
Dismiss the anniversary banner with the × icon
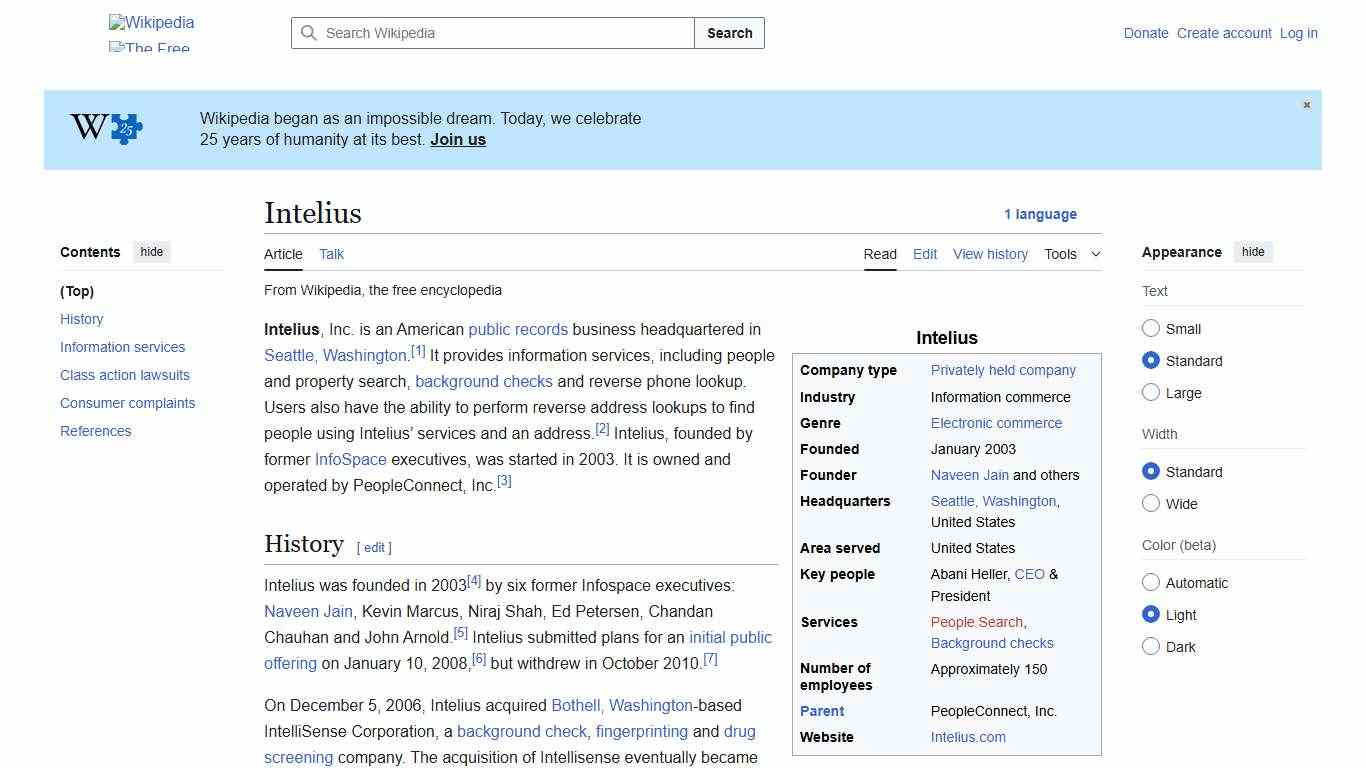point(1306,104)
